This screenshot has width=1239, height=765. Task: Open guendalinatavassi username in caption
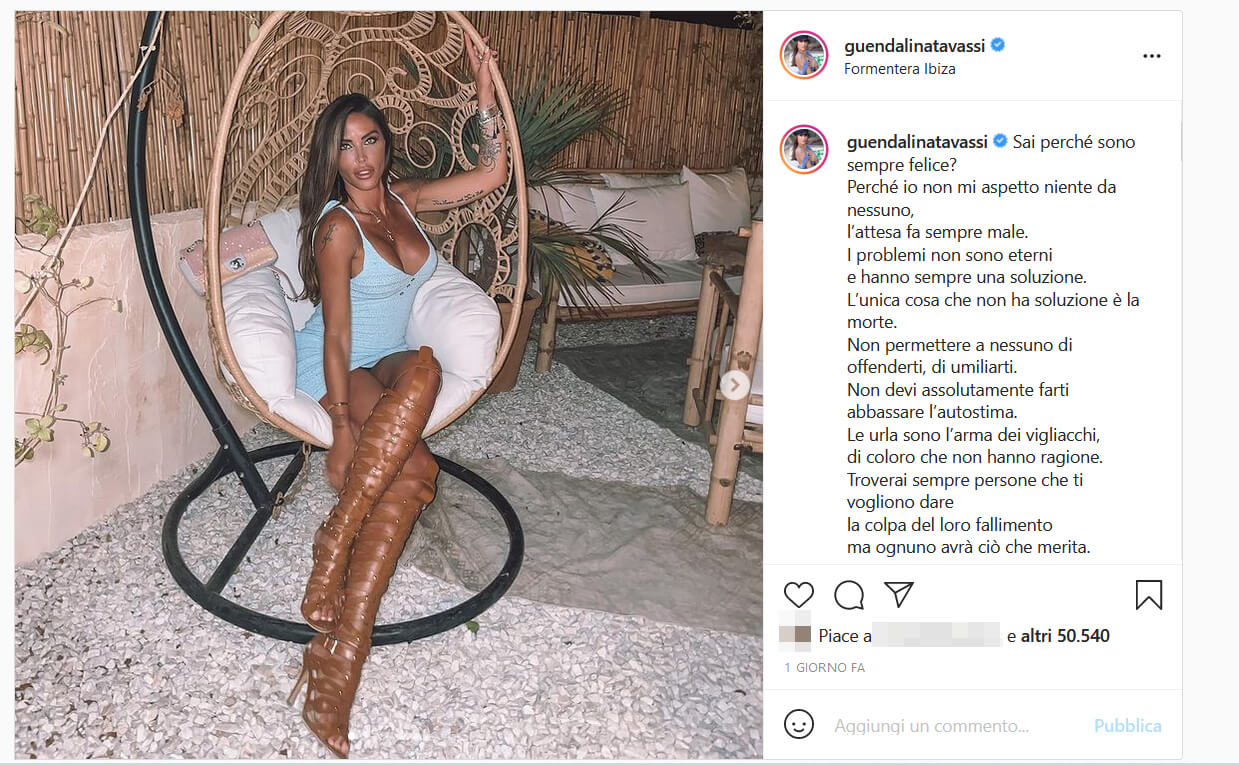[x=919, y=142]
